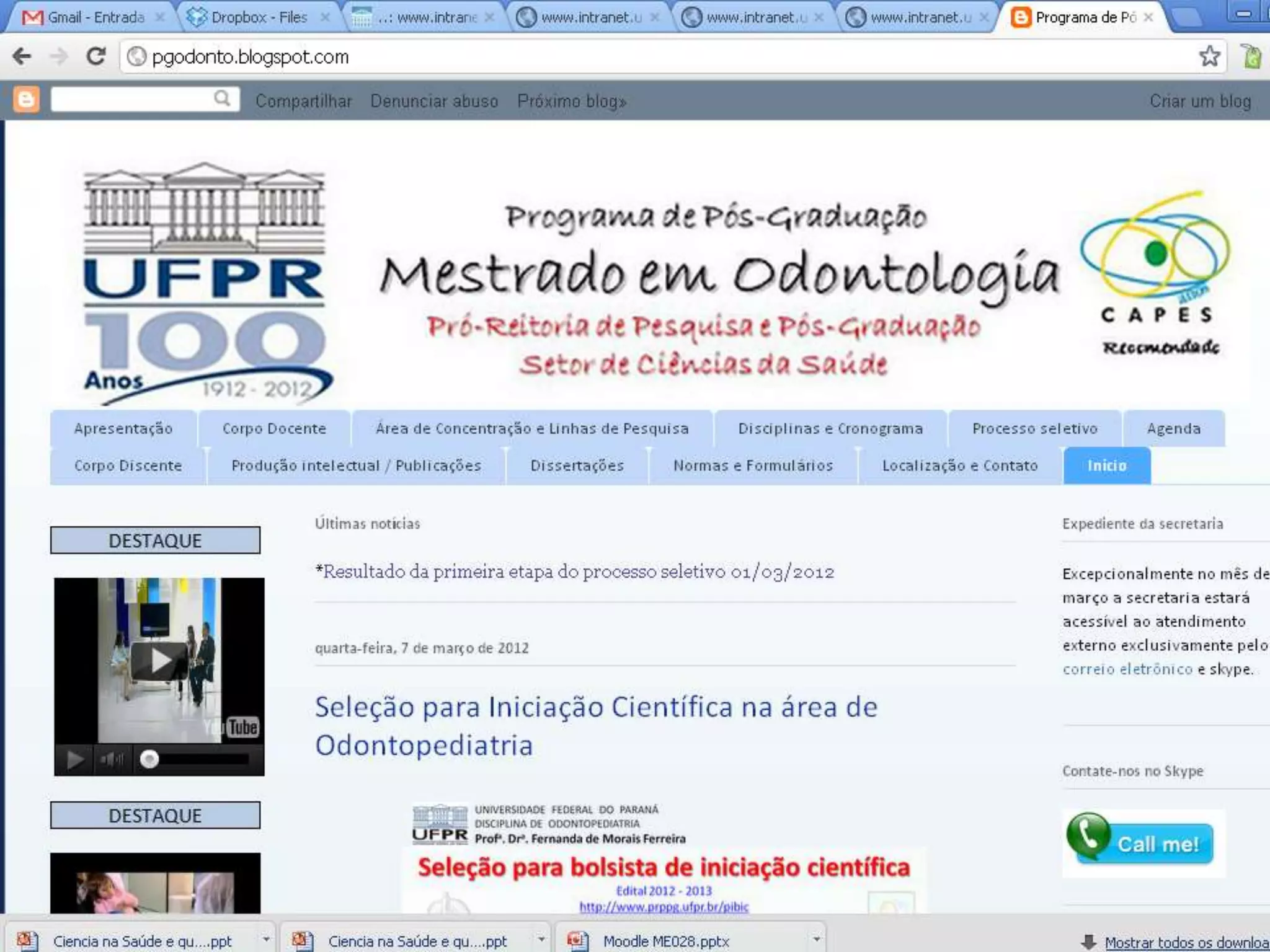
Task: Click the green Skype Call me button
Action: point(1143,842)
